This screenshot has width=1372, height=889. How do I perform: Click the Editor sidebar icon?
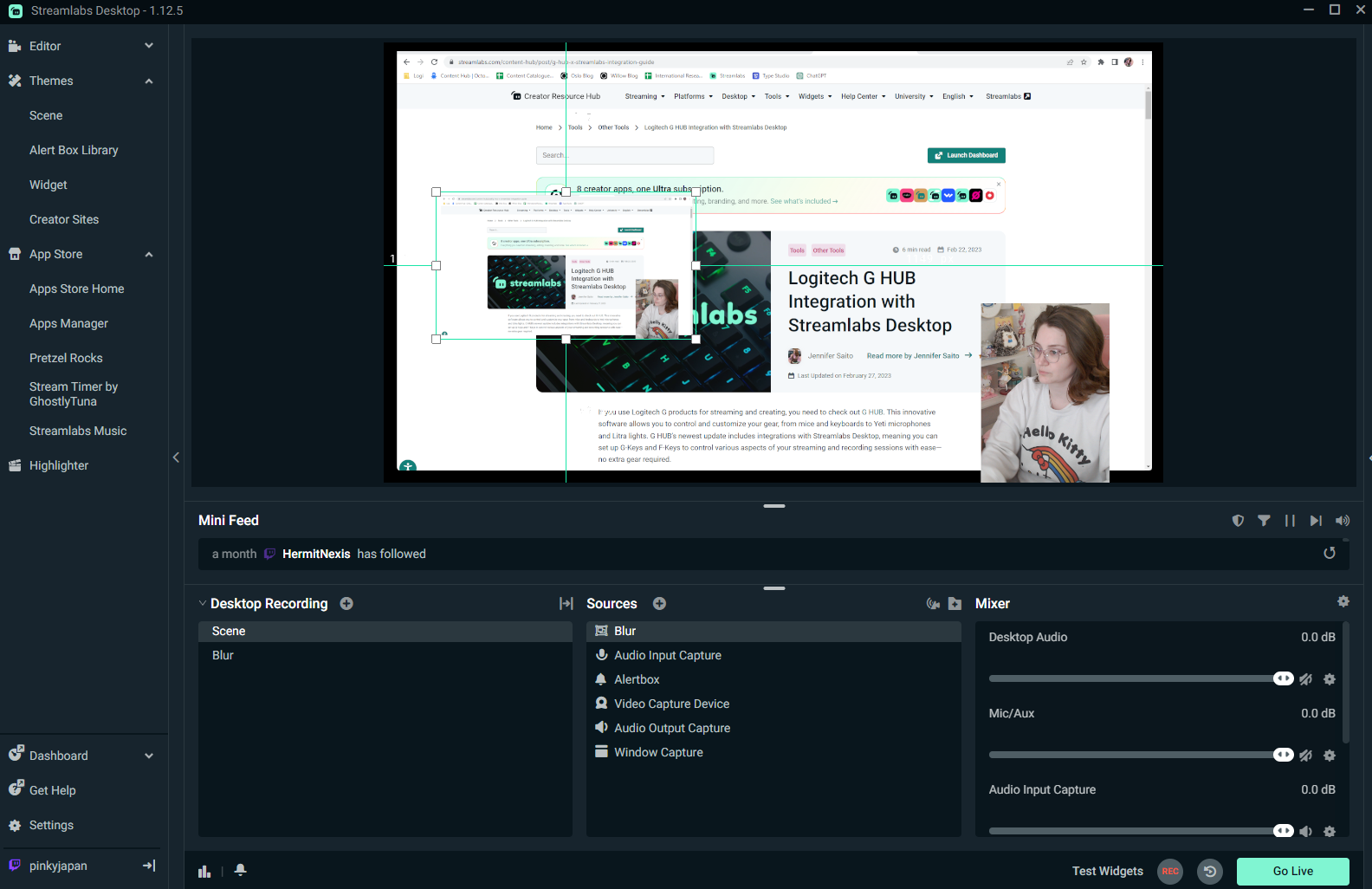(x=15, y=46)
